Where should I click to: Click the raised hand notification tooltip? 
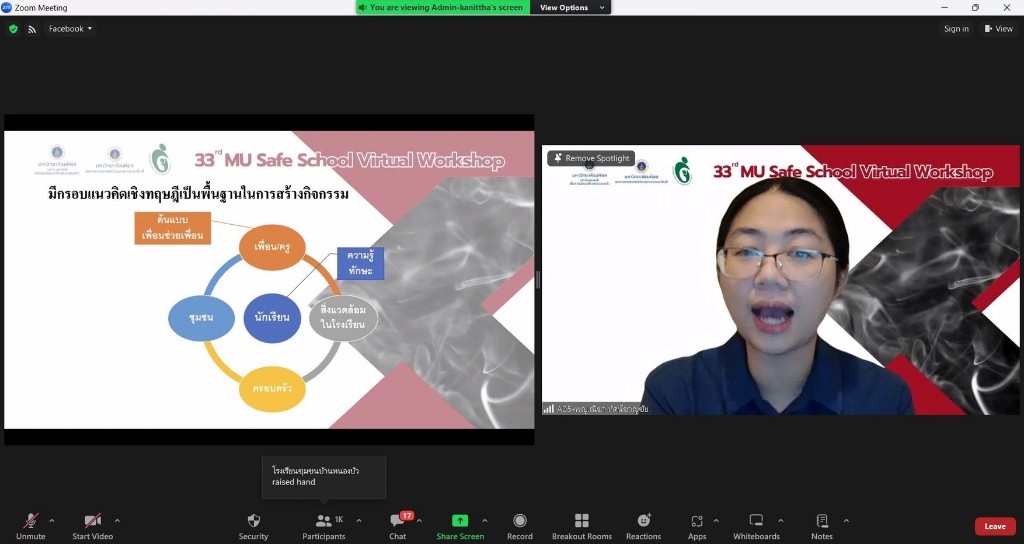[324, 477]
